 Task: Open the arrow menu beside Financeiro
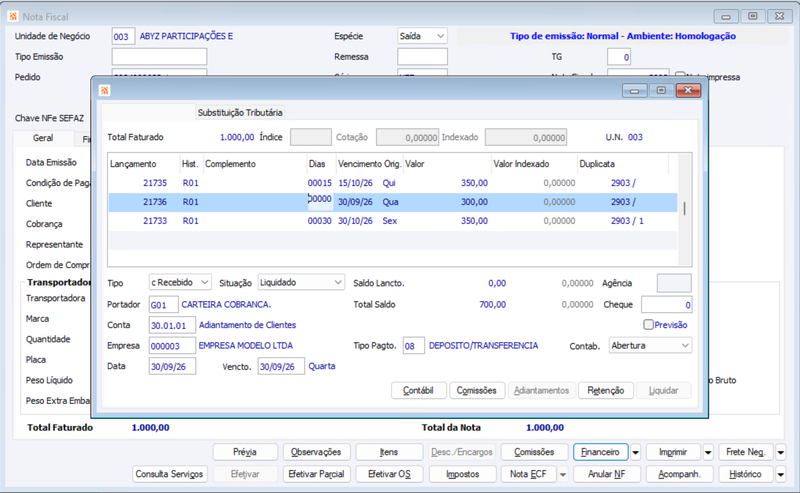coord(635,452)
